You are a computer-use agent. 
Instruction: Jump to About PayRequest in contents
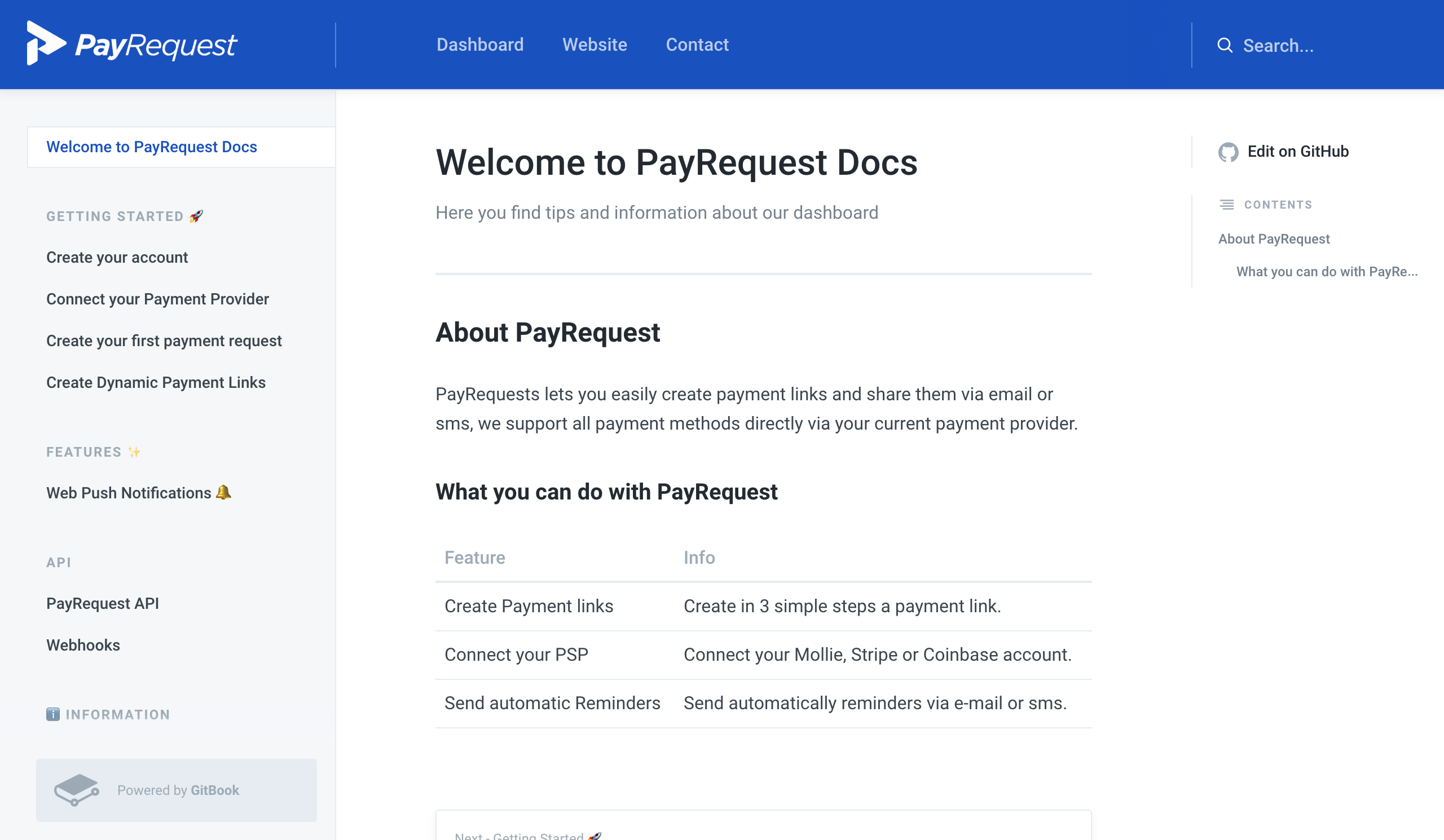point(1274,239)
